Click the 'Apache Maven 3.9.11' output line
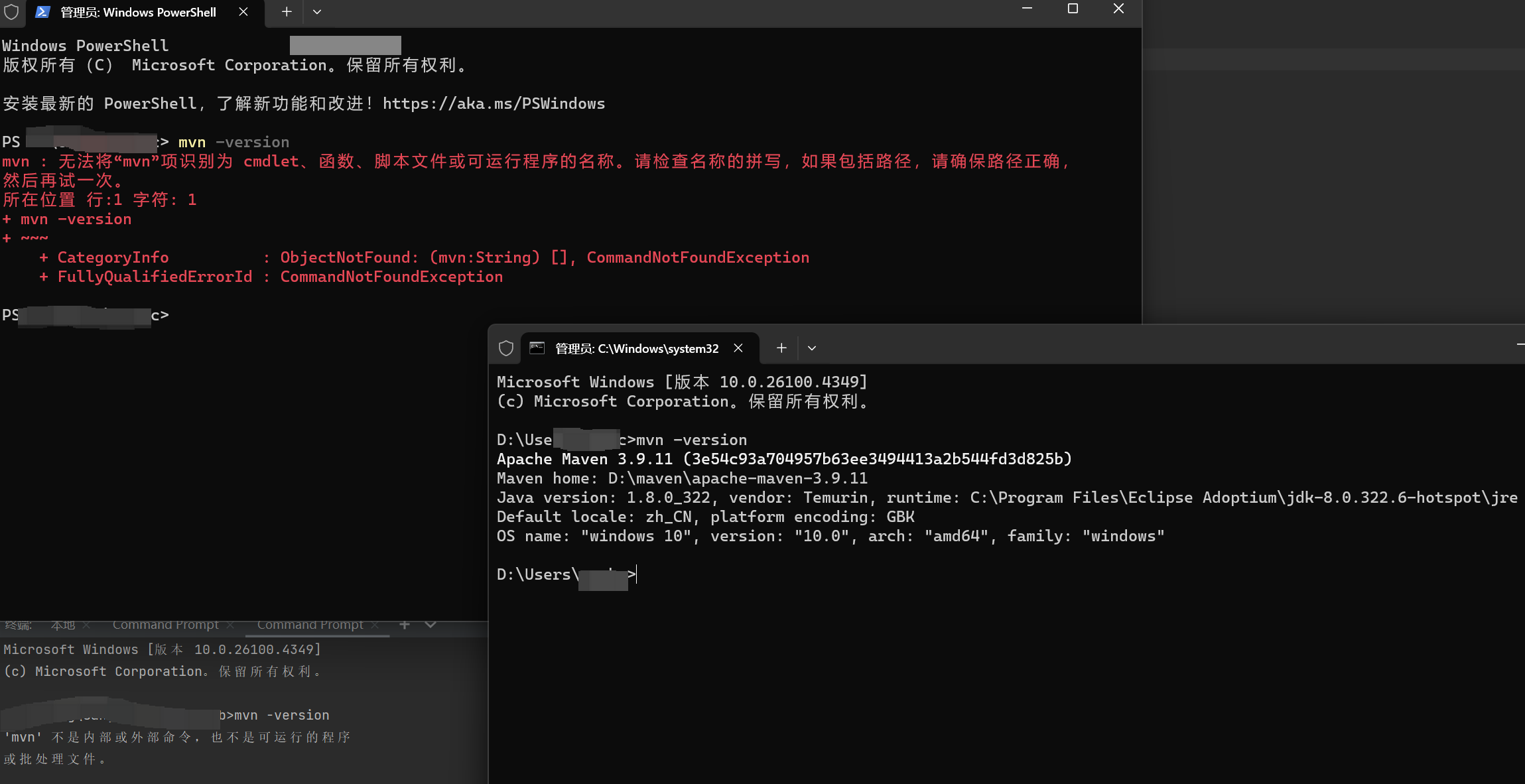Viewport: 1525px width, 784px height. 784,459
